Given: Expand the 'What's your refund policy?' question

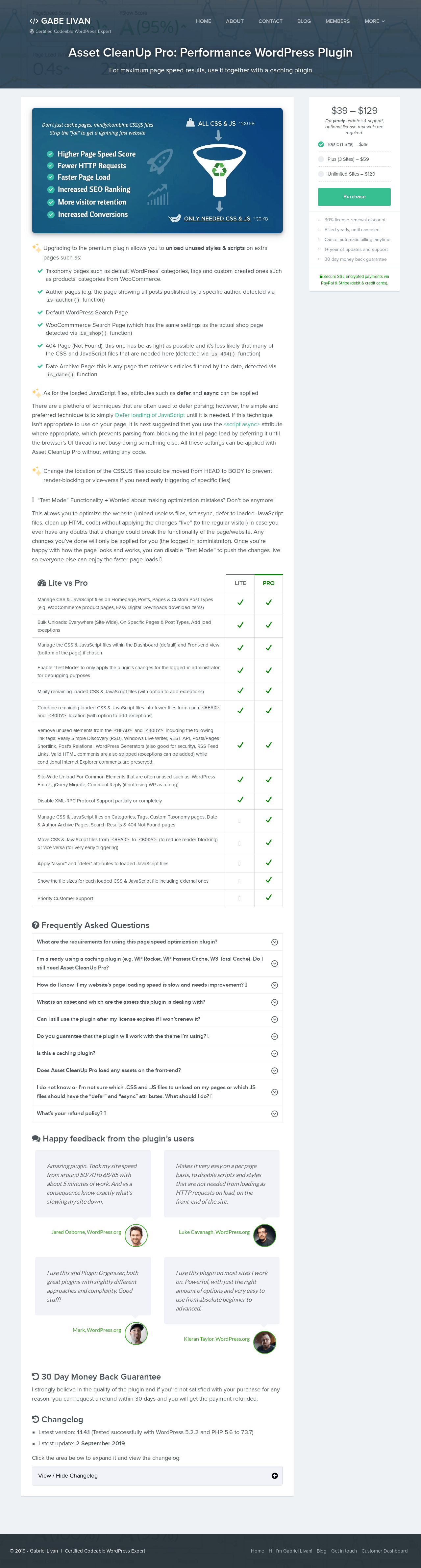Looking at the screenshot, I should point(157,1113).
